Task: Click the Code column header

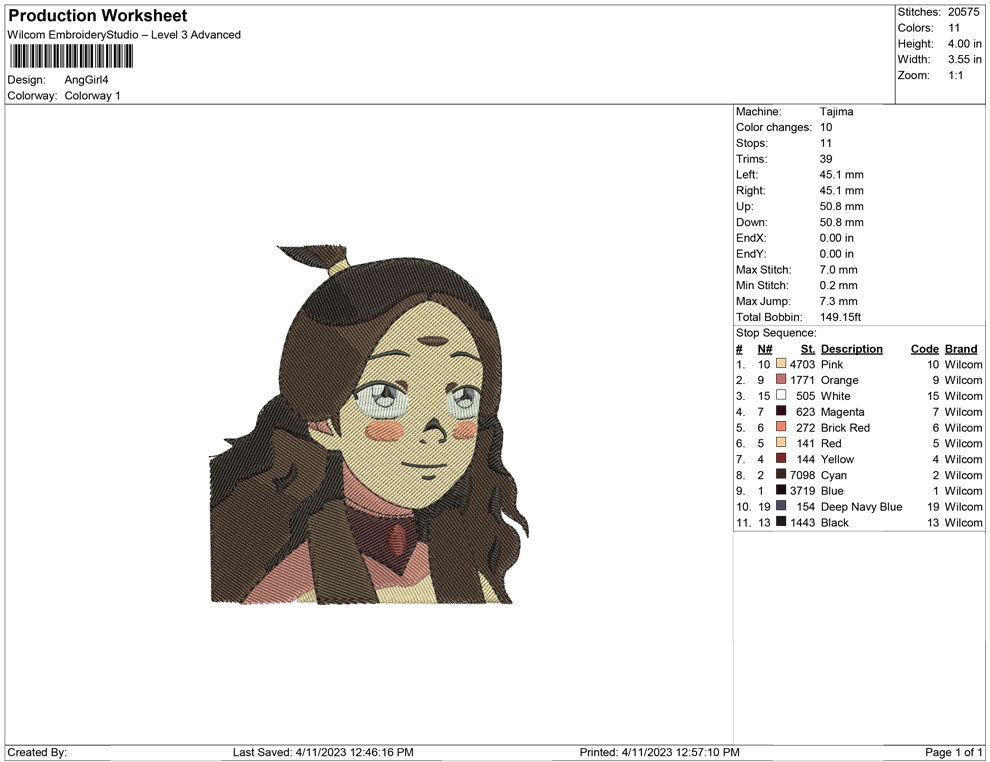Action: [924, 349]
